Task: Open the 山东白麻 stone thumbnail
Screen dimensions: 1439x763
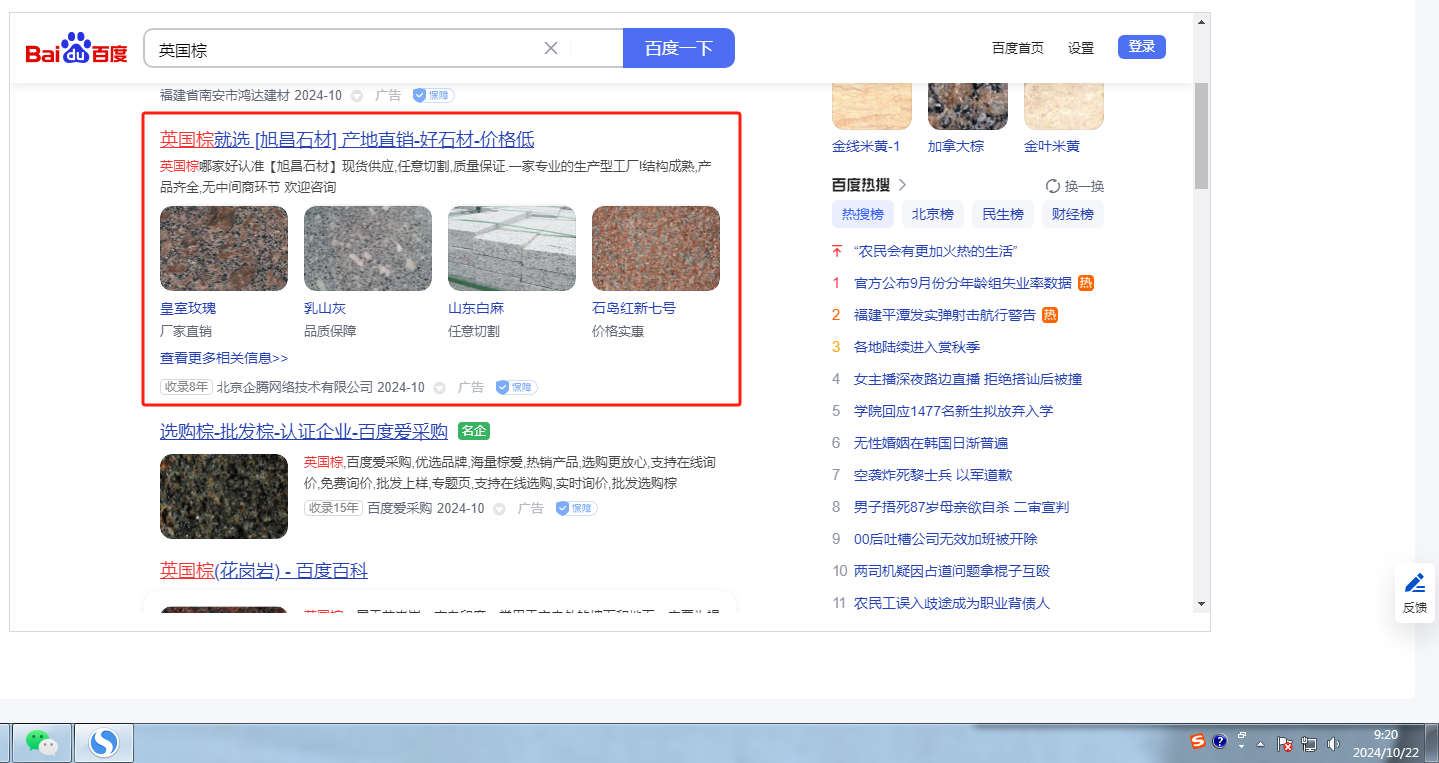Action: coord(512,249)
